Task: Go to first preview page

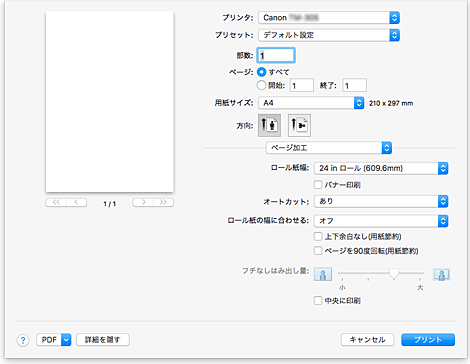Action: click(x=56, y=202)
